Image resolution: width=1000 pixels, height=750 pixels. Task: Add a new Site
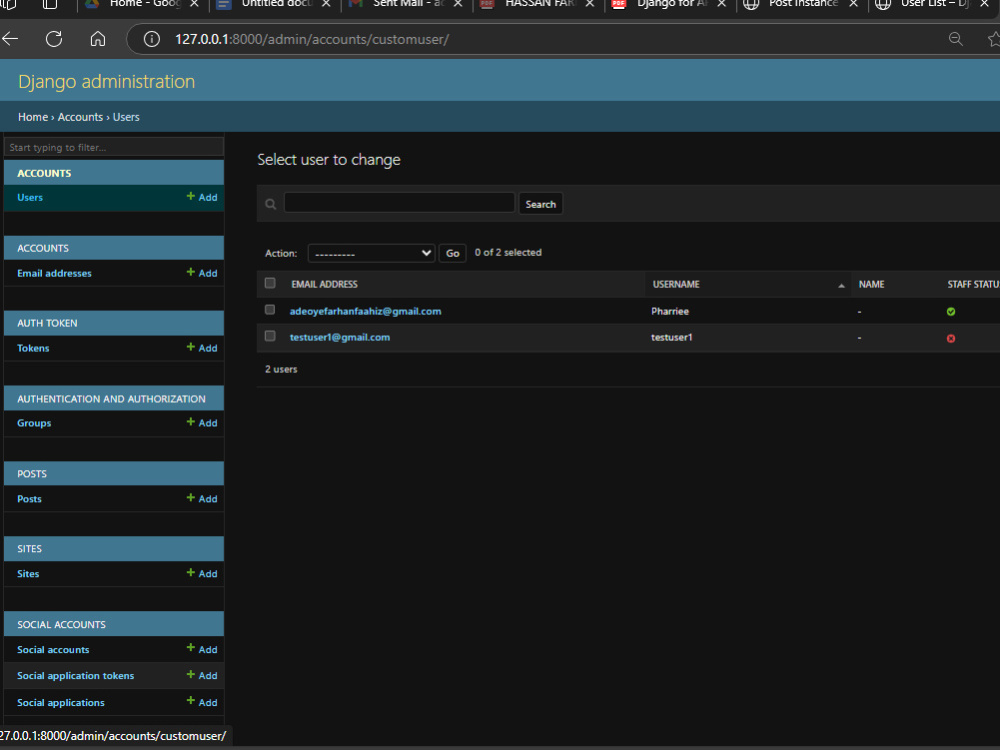pyautogui.click(x=202, y=573)
